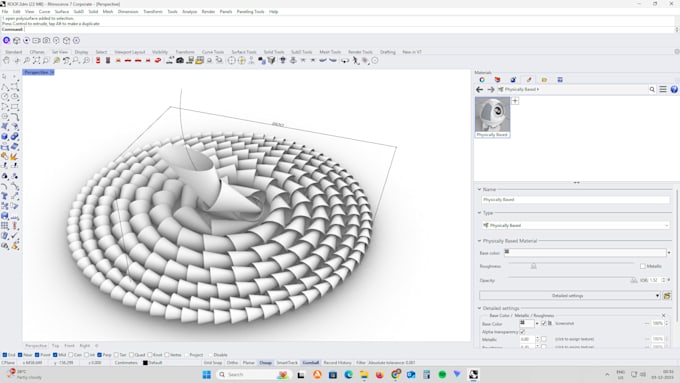Open Materials panel help
Image resolution: width=680 pixels, height=383 pixels.
click(674, 89)
